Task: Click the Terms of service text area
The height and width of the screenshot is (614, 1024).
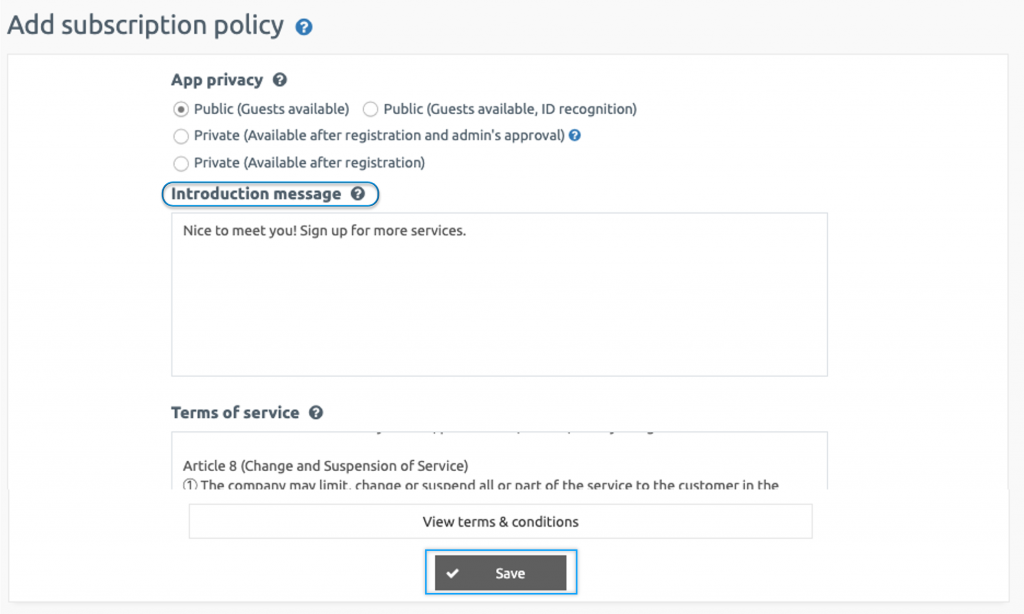Action: coord(499,460)
